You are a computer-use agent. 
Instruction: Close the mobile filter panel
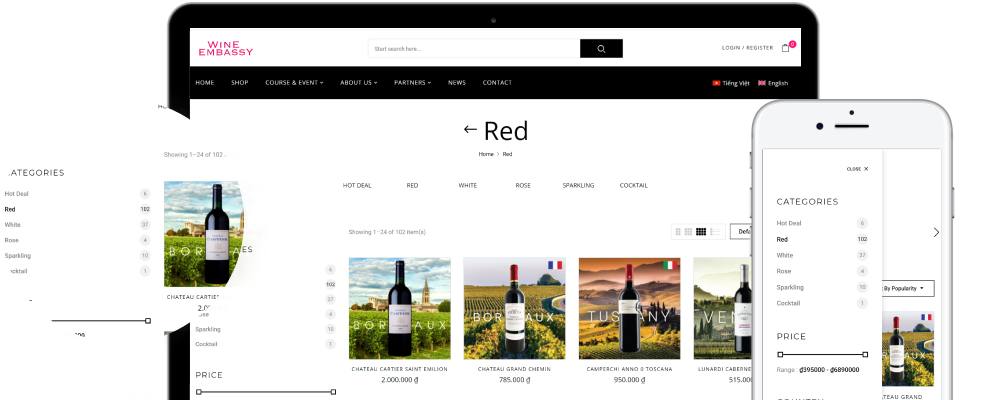[857, 169]
